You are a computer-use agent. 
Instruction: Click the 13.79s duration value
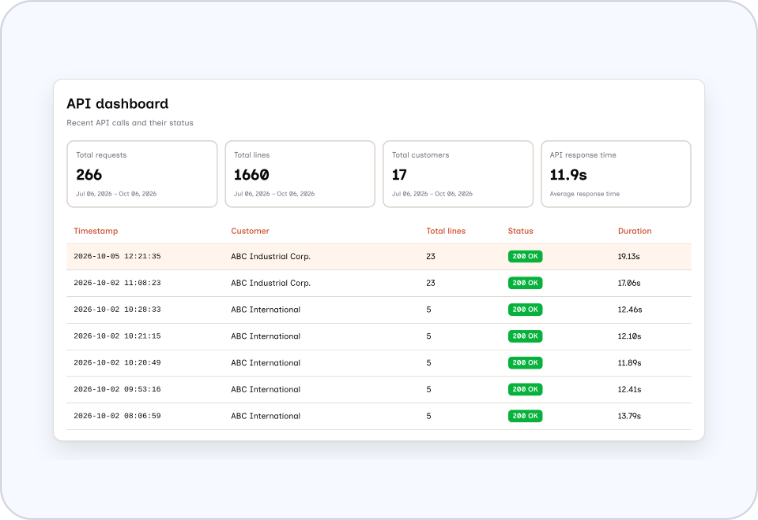point(629,416)
